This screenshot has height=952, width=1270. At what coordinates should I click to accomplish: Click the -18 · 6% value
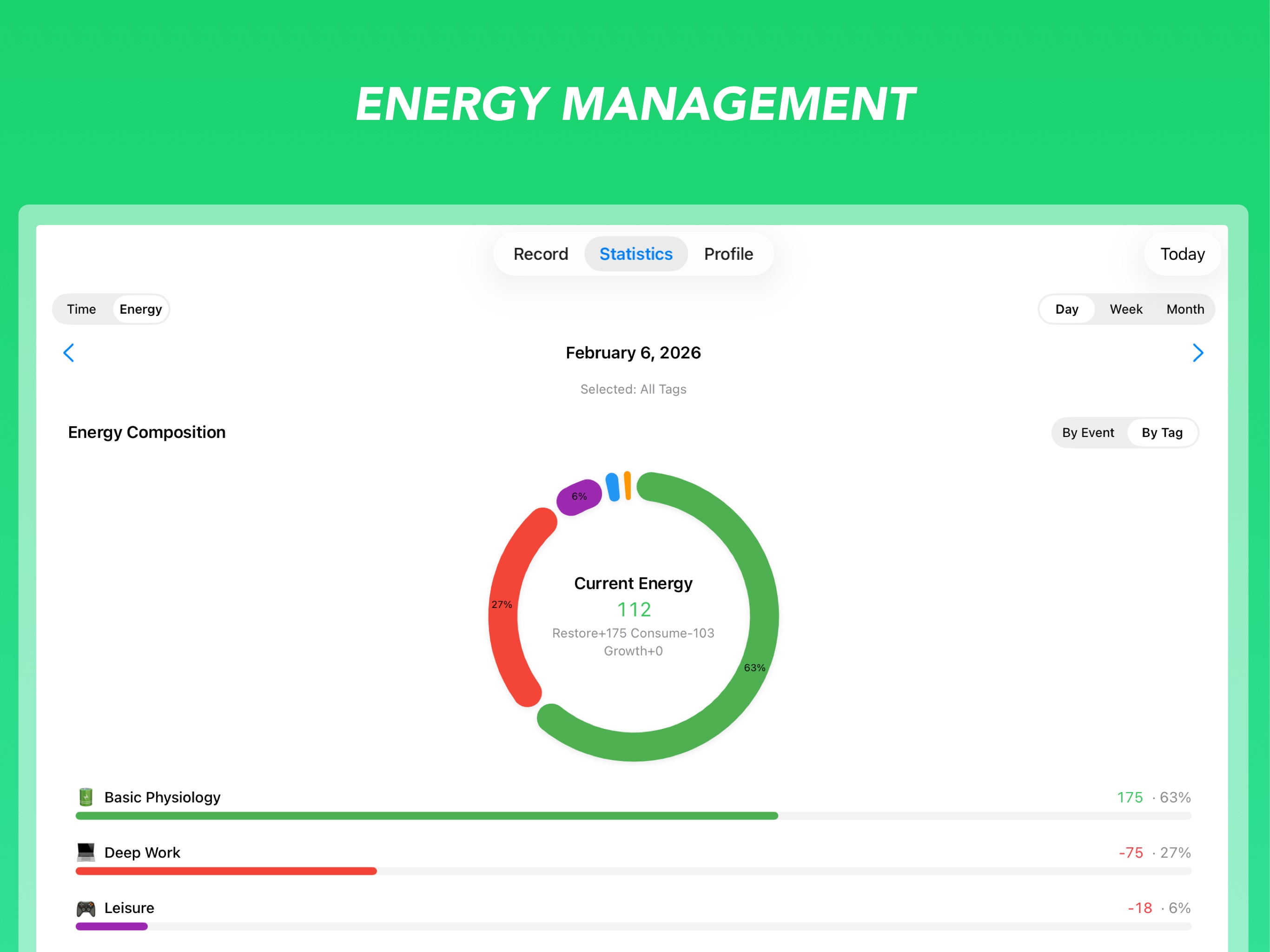(1158, 908)
